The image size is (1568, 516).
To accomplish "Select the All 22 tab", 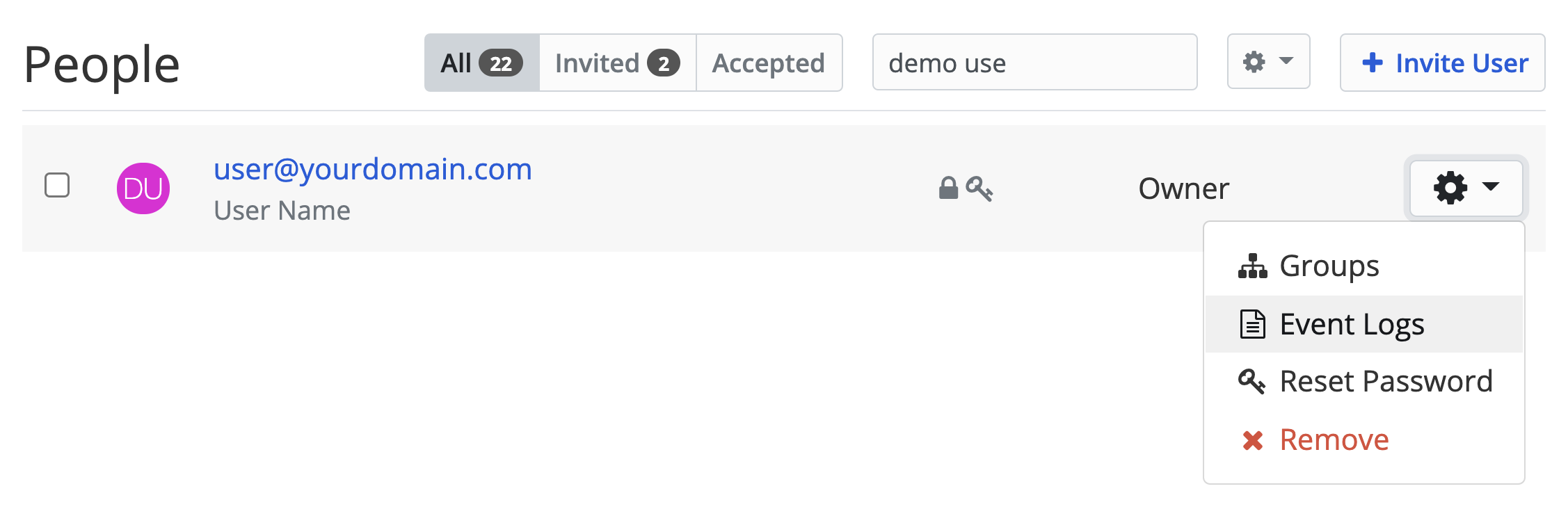I will pos(482,63).
